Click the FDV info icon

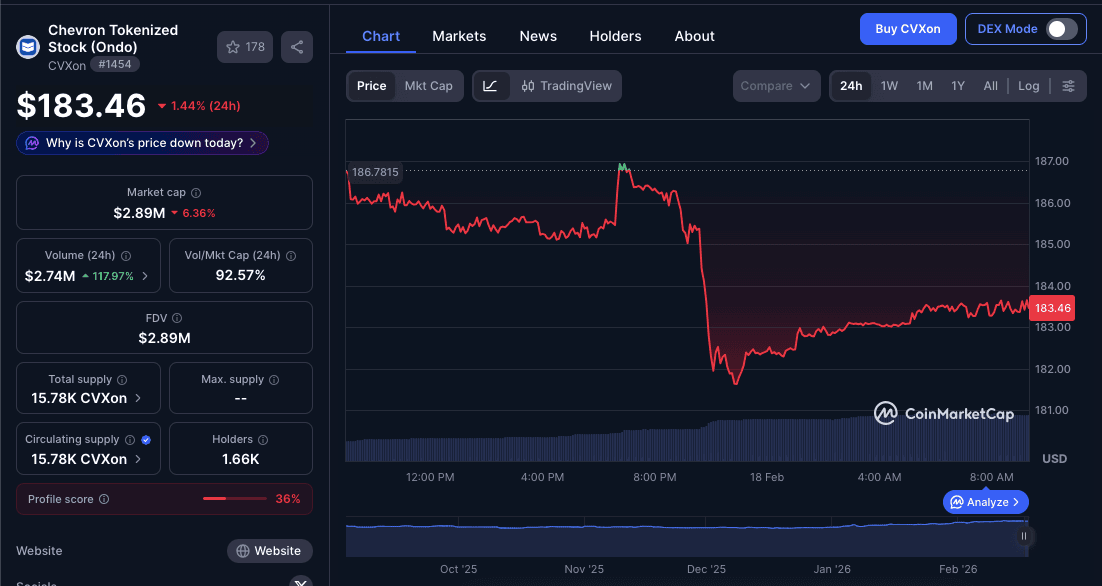coord(176,318)
